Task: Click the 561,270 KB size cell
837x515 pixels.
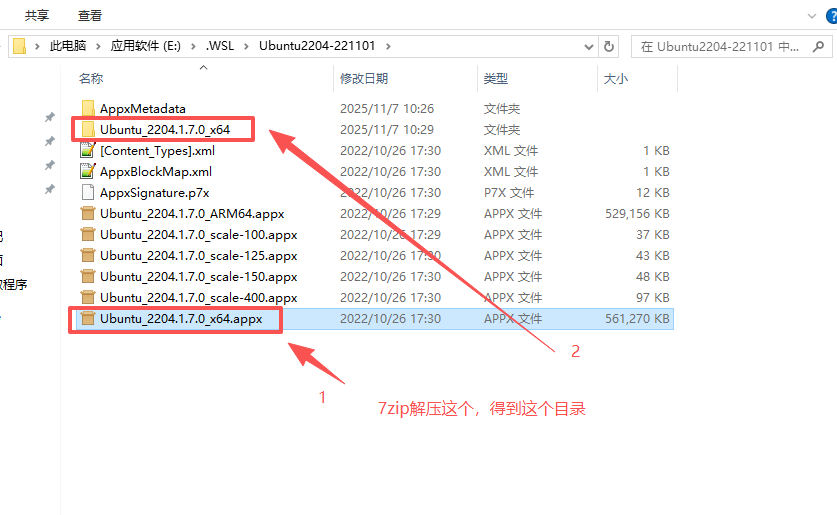Action: tap(637, 319)
